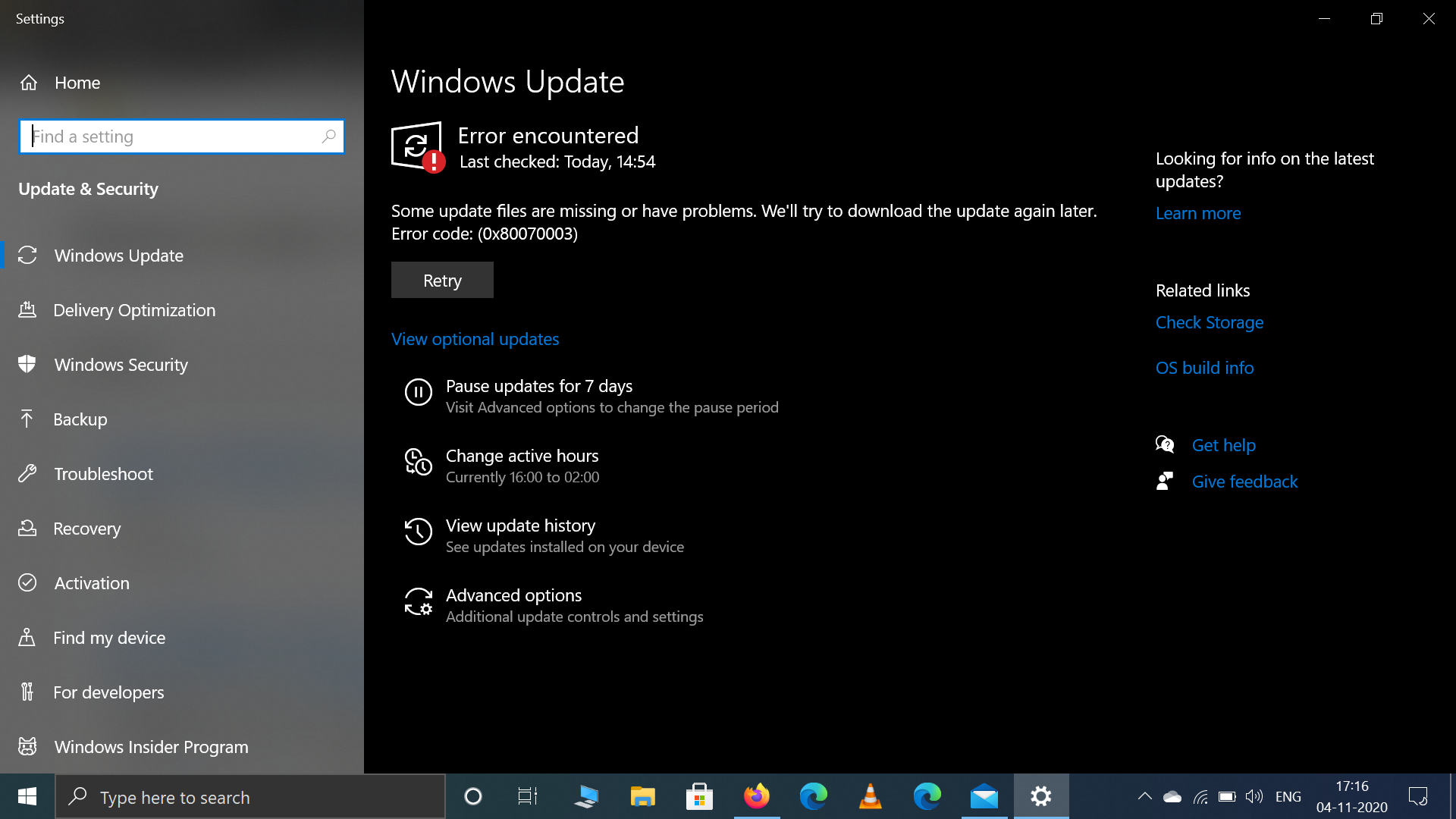Click the history icon for update history

419,532
